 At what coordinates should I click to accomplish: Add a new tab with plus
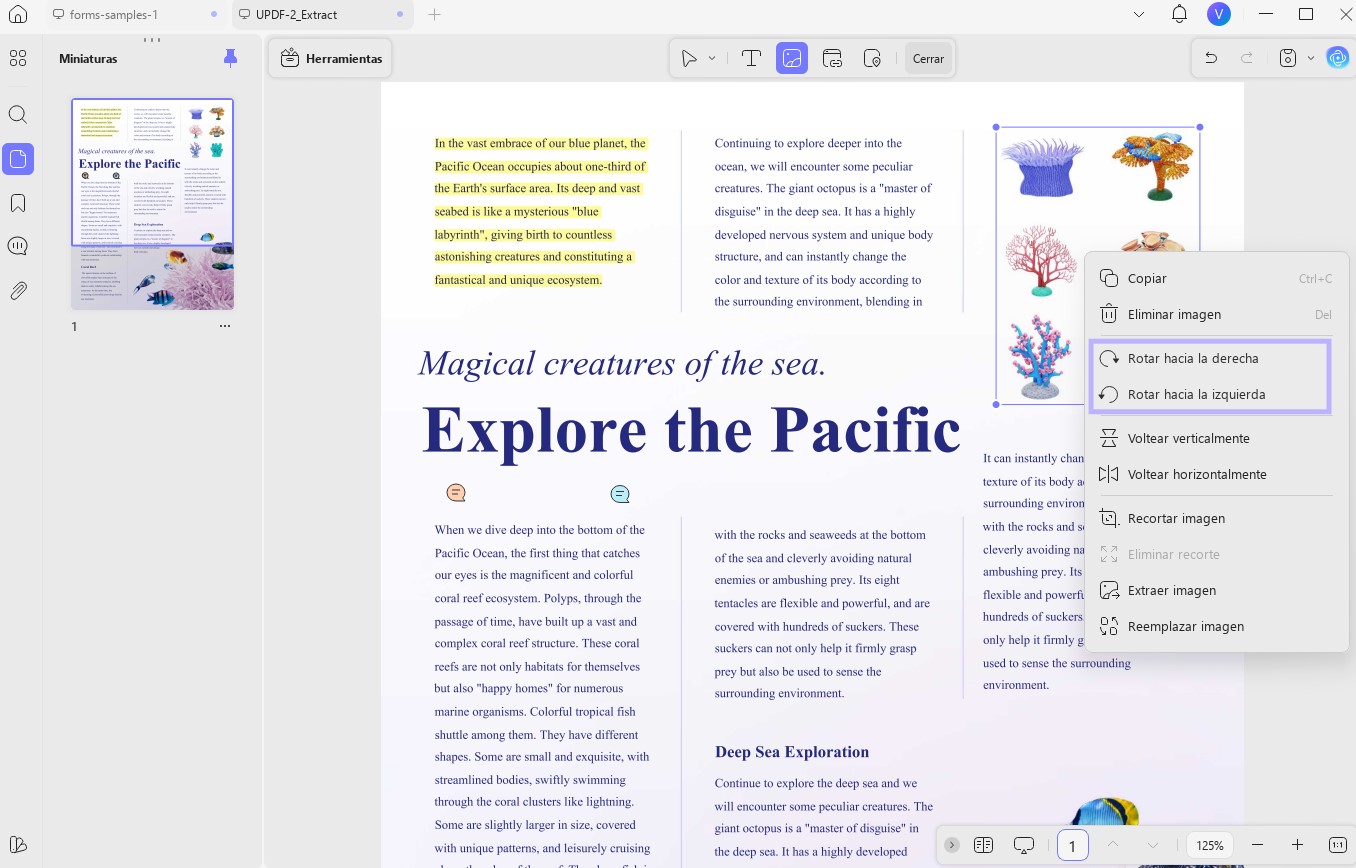click(434, 15)
